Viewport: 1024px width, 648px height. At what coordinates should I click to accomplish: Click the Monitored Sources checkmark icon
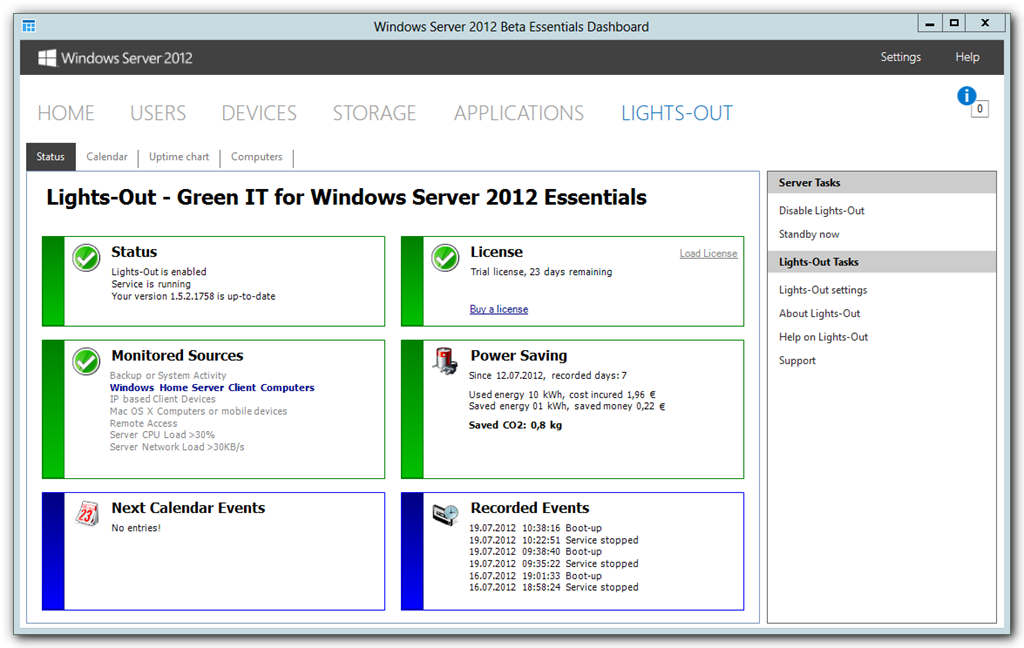click(x=86, y=361)
